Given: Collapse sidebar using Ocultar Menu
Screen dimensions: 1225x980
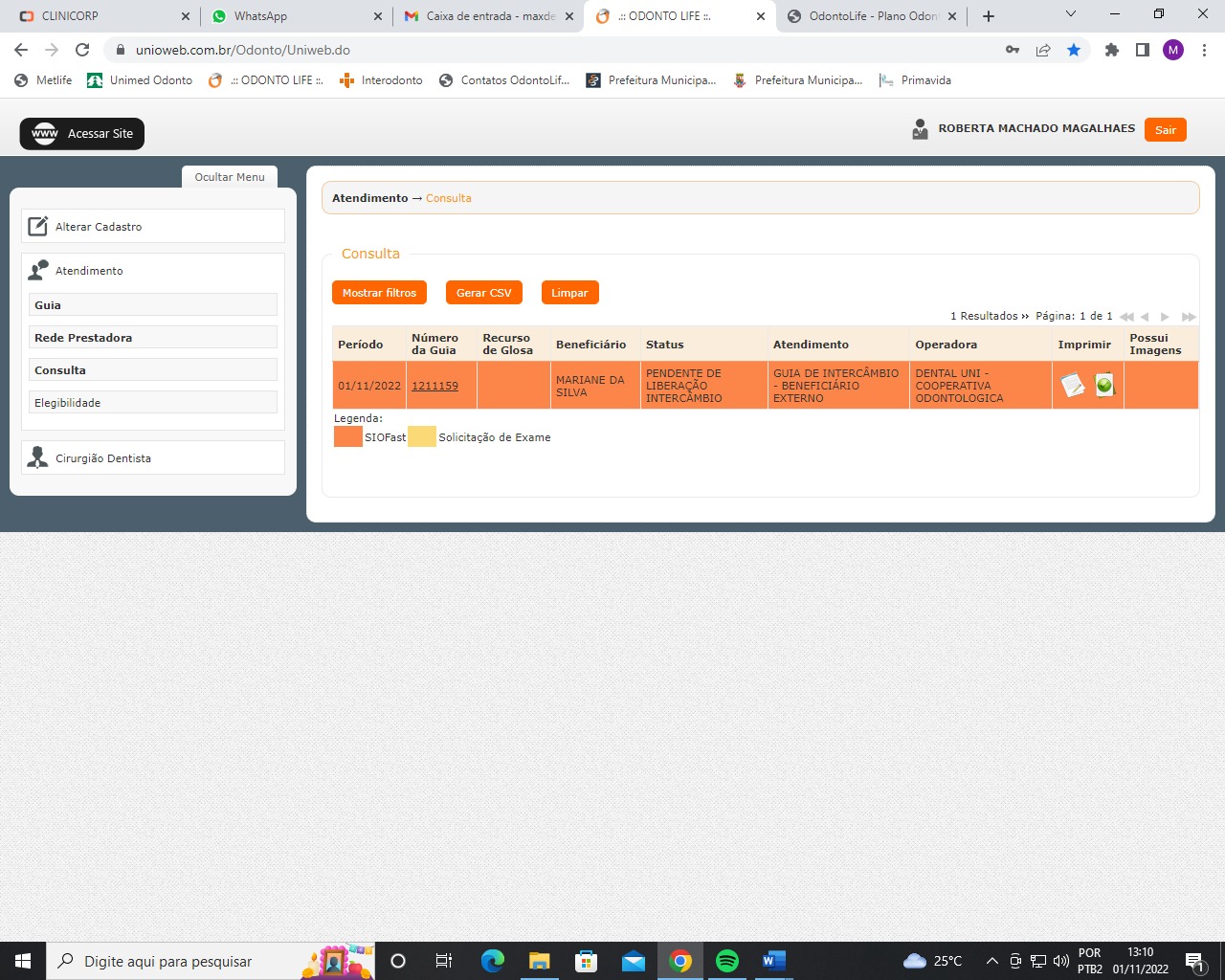Looking at the screenshot, I should pos(230,177).
